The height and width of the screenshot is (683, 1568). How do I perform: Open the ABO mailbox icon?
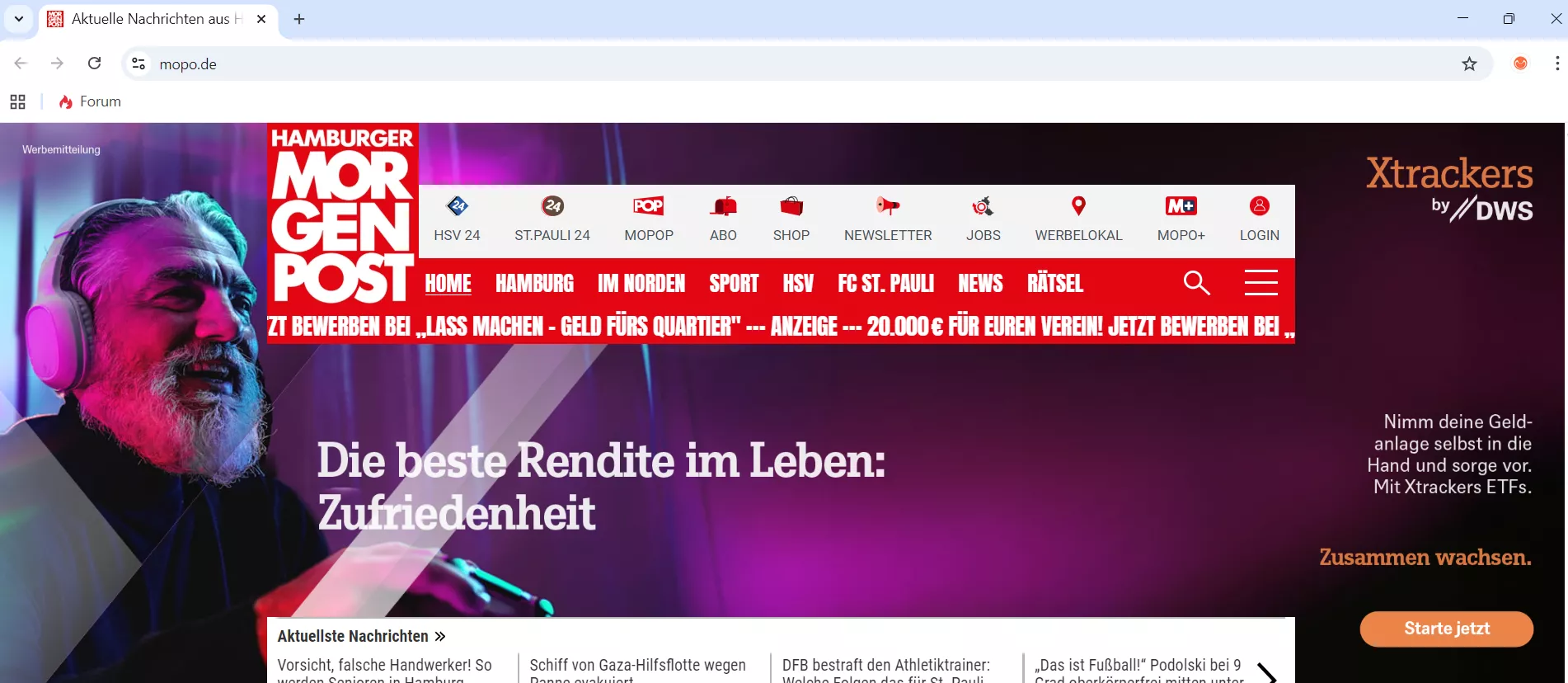coord(723,206)
